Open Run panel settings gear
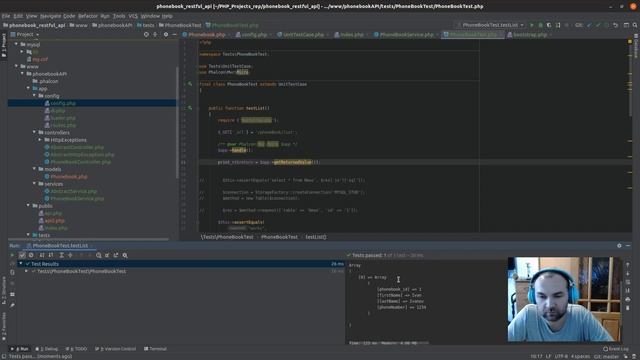 [x=619, y=246]
